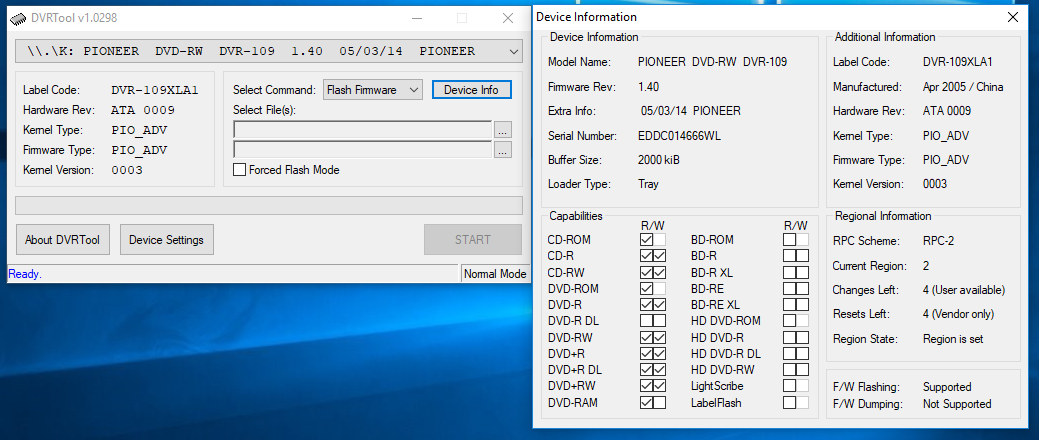Close the Device Information window
The height and width of the screenshot is (440, 1039).
(1012, 18)
